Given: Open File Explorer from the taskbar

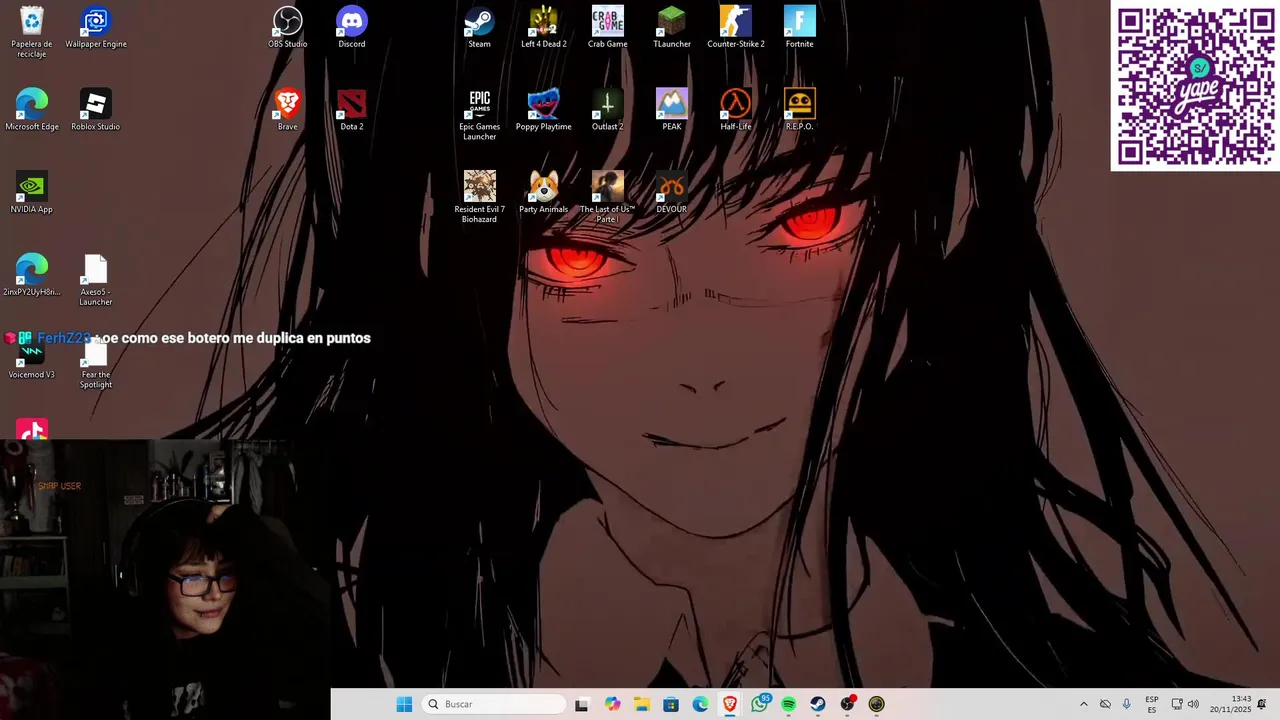Looking at the screenshot, I should click(x=641, y=704).
